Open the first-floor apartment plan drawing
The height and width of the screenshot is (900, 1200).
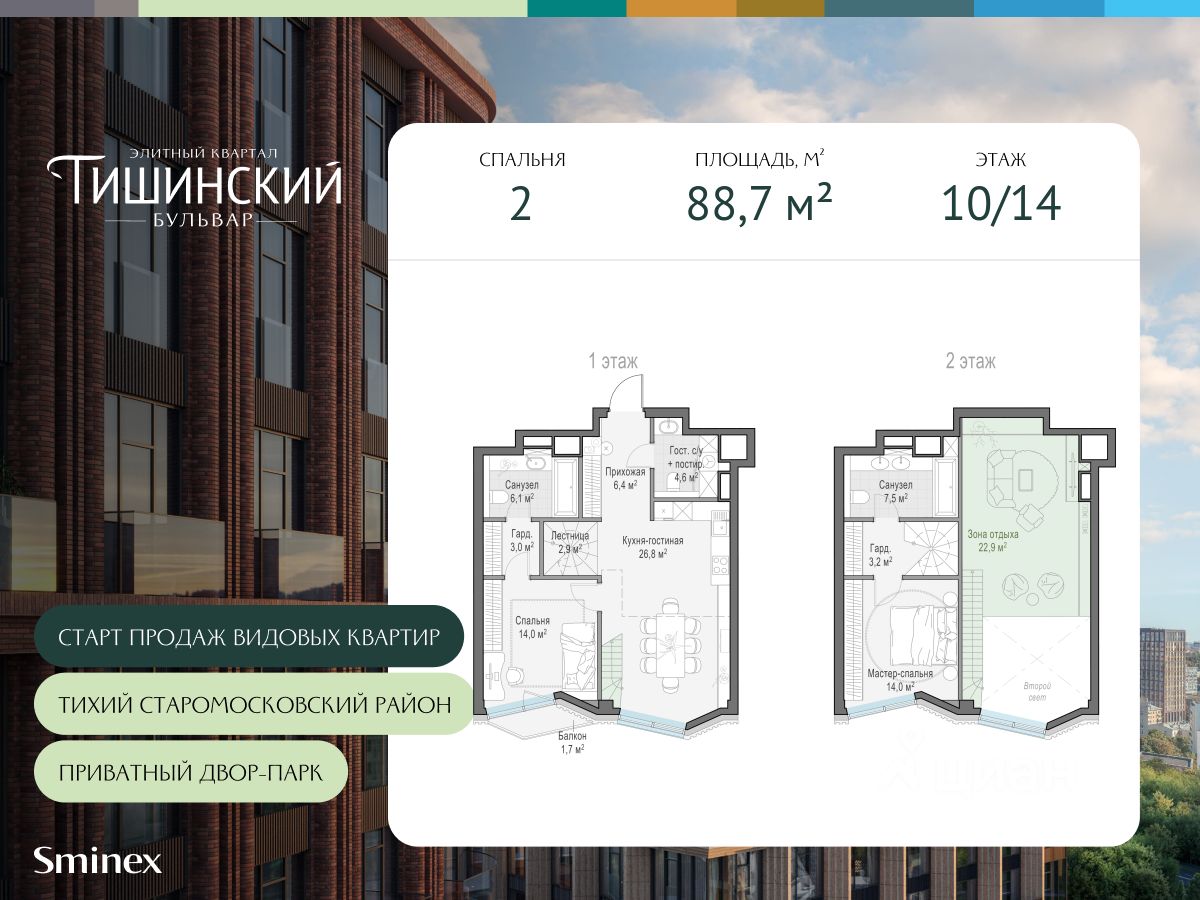615,563
